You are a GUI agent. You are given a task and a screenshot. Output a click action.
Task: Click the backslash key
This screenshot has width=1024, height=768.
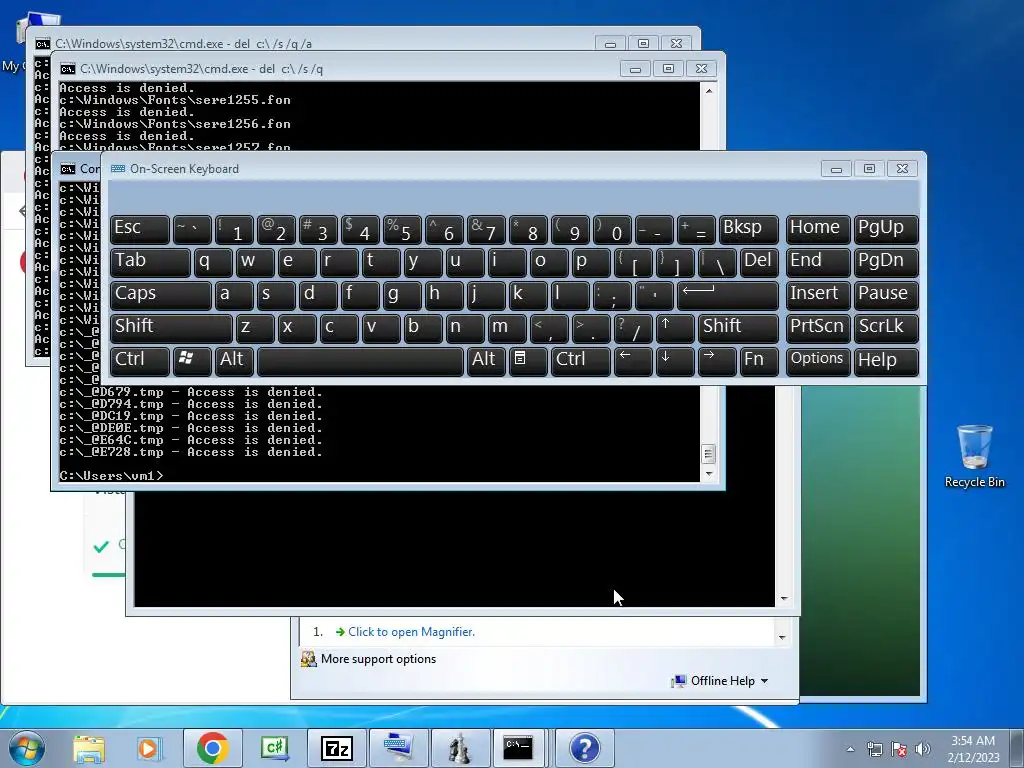coord(717,262)
